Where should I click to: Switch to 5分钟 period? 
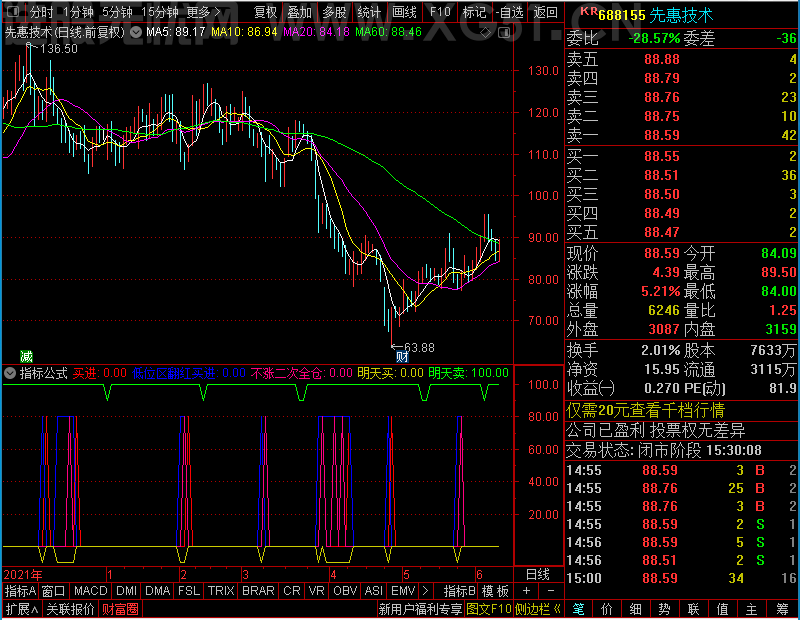(x=117, y=12)
